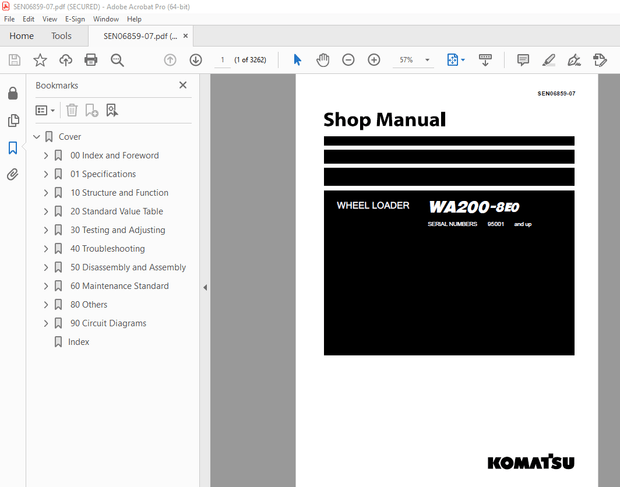
Task: Print the document with printer icon
Action: click(91, 60)
